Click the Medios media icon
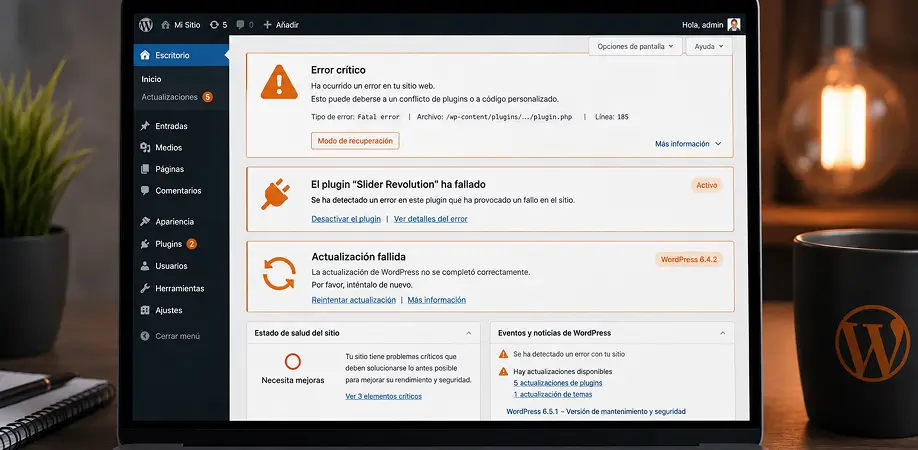 (145, 147)
